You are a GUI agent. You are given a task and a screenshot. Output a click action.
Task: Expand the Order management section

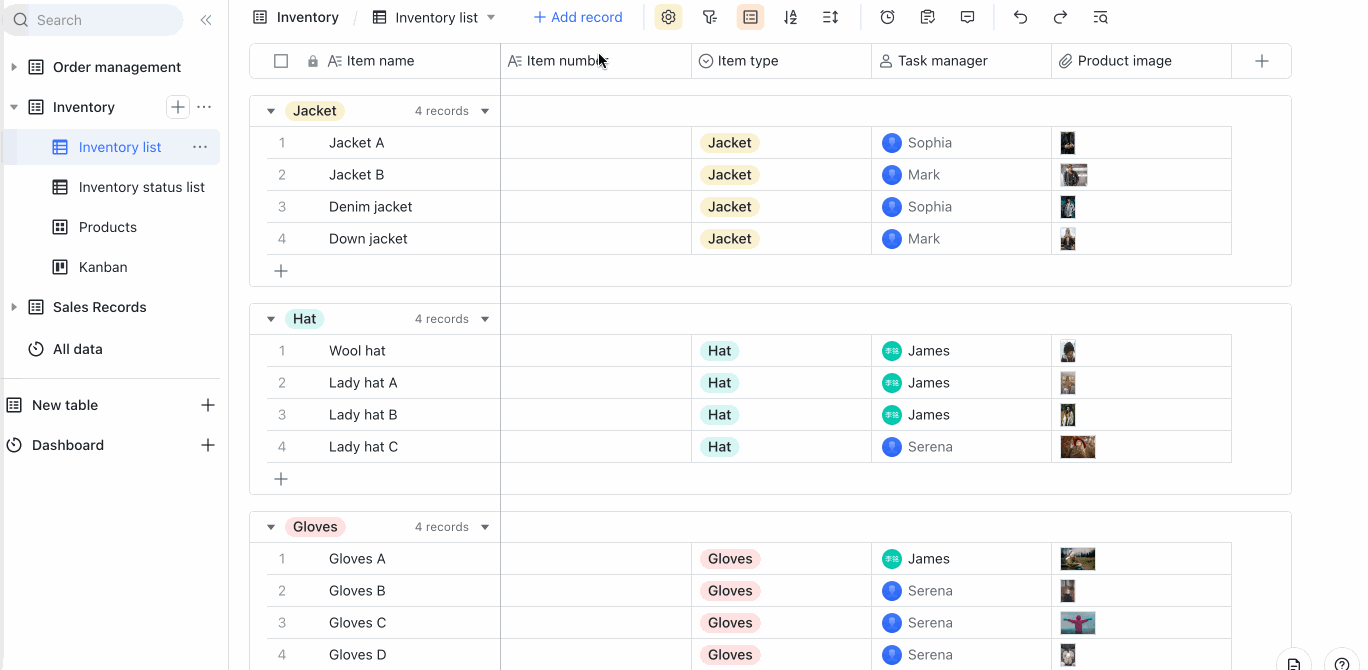pyautogui.click(x=14, y=67)
